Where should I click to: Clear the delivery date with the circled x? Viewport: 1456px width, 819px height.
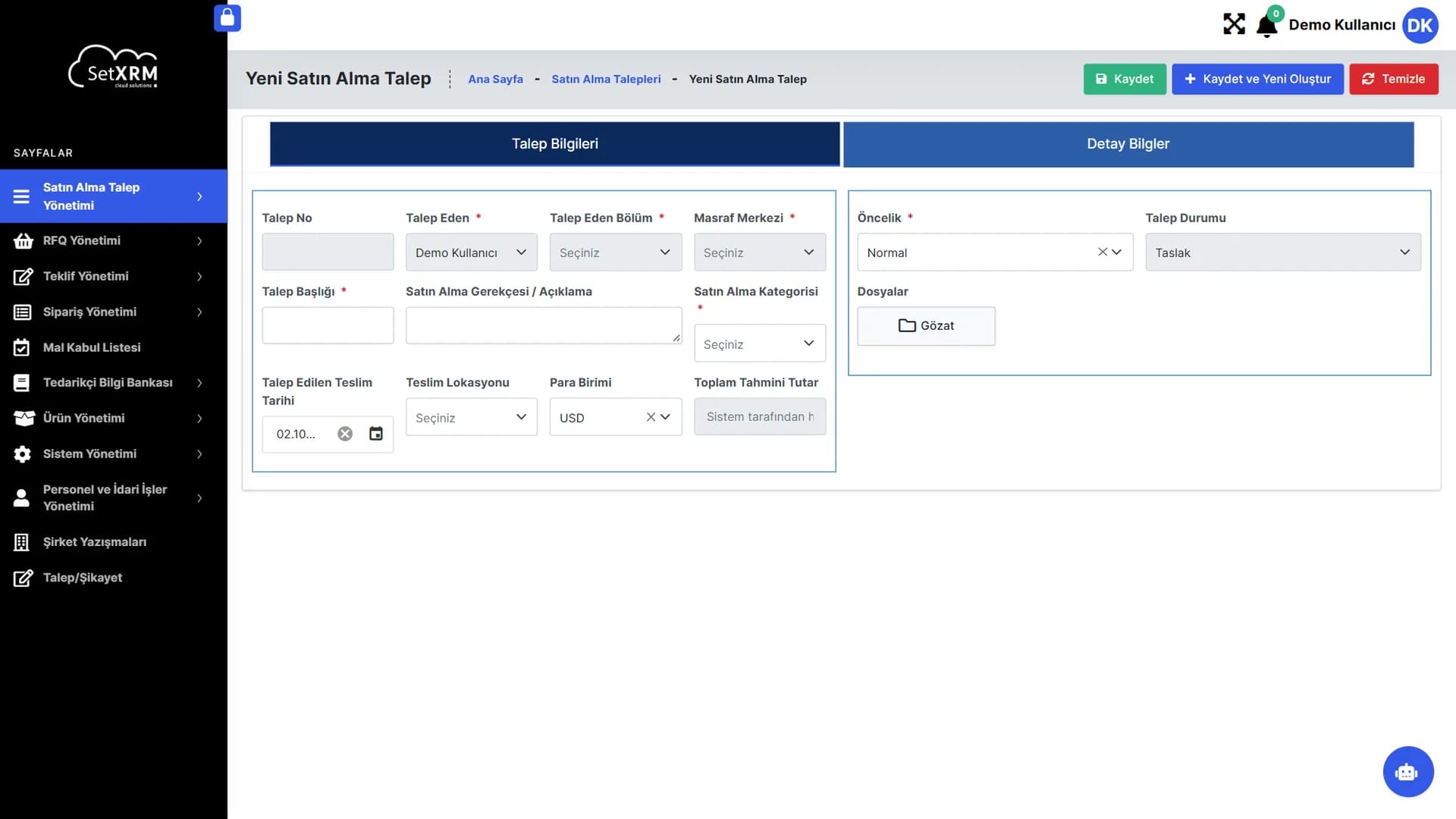(345, 434)
